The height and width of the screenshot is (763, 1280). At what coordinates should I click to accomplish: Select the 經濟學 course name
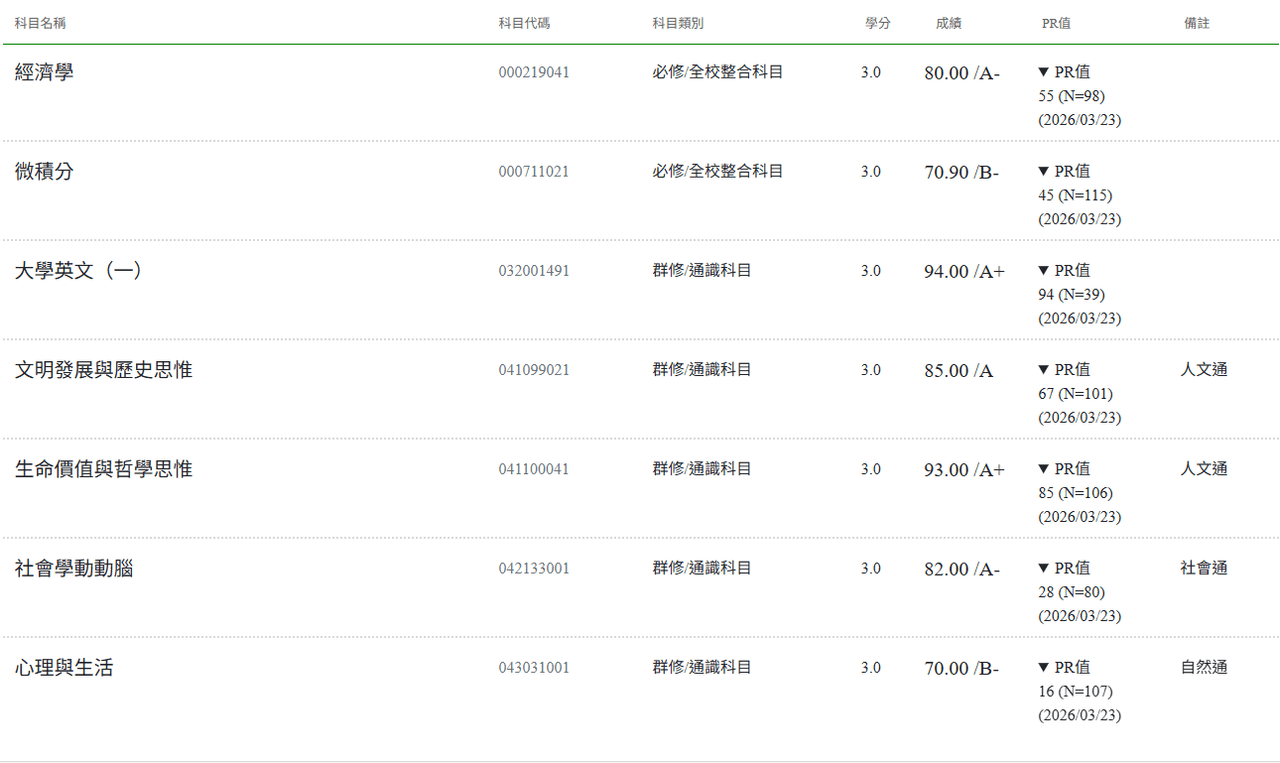point(44,72)
